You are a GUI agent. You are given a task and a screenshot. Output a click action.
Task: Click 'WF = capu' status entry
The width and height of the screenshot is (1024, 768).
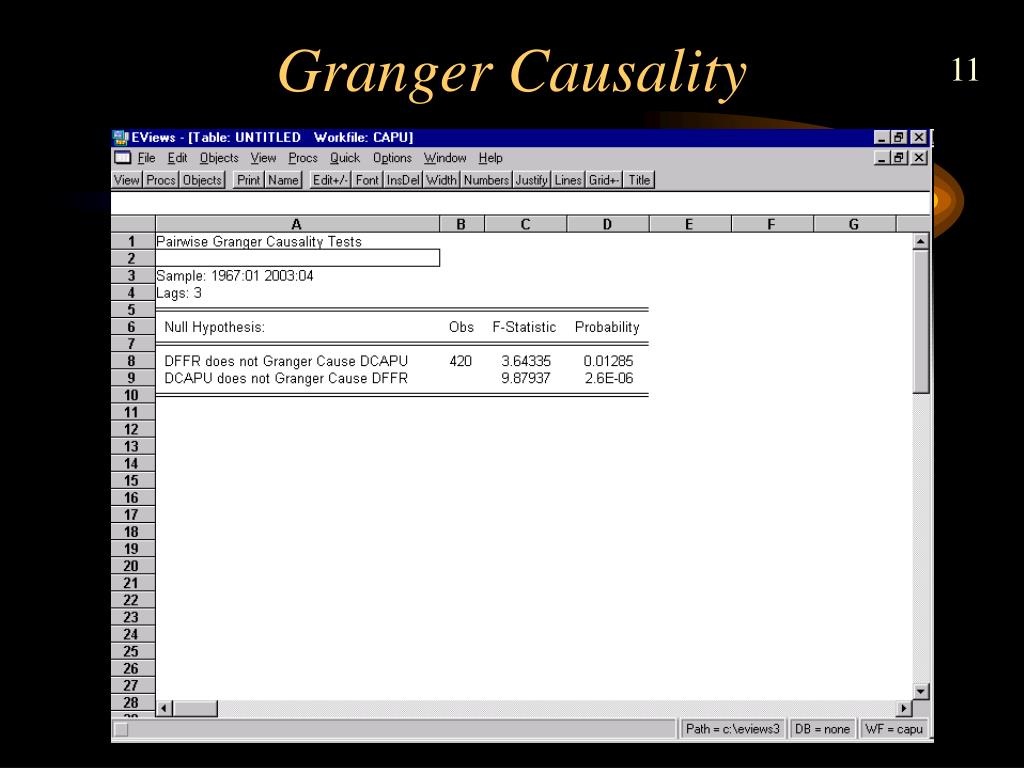point(893,729)
